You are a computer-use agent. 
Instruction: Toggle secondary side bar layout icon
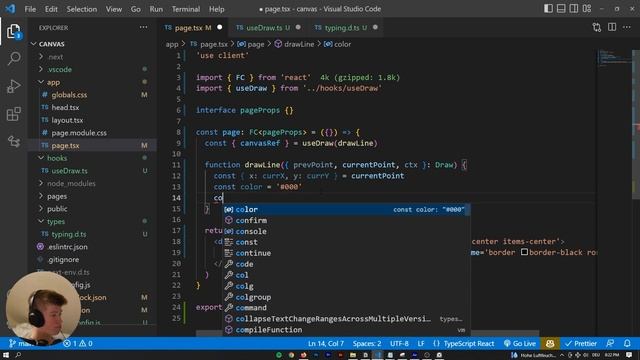click(573, 9)
